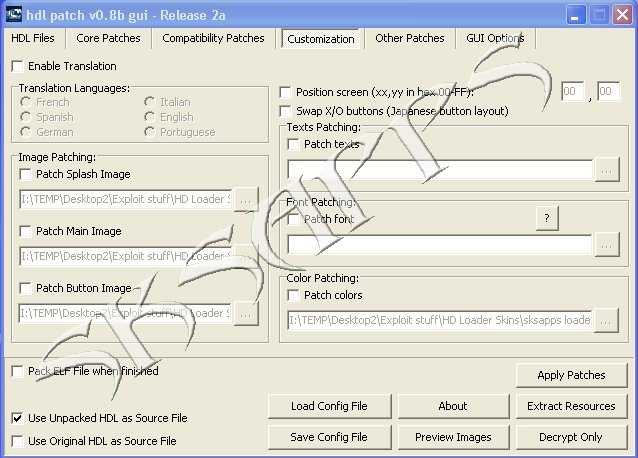Screen dimensions: 638x458
Task: Click the second position hex field
Action: 609,92
